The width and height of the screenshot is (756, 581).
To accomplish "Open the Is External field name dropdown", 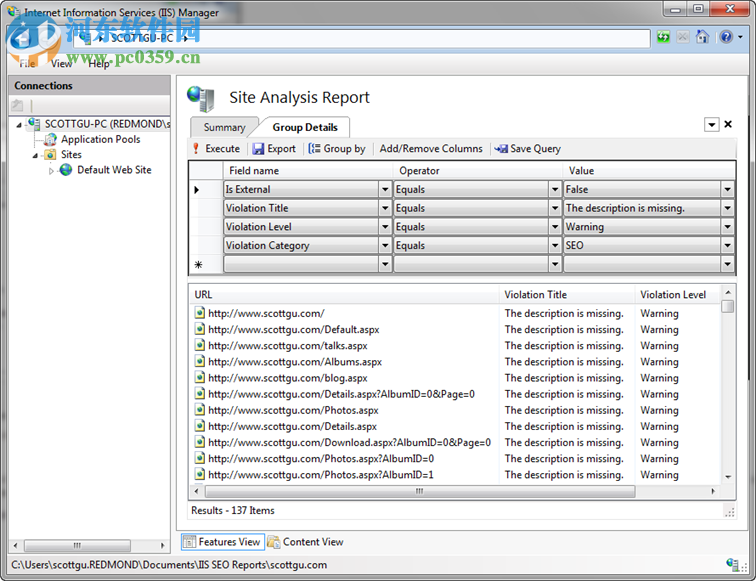I will coord(385,190).
